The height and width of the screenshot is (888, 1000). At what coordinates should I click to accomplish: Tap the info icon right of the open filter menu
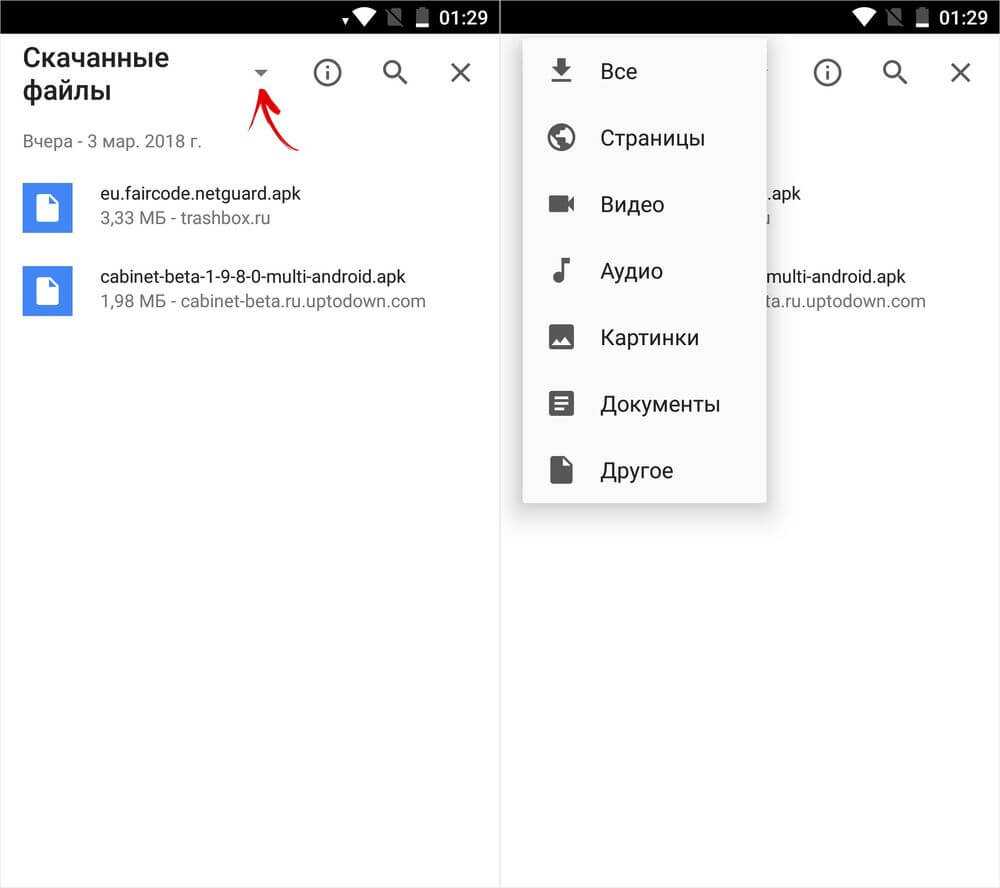tap(827, 73)
